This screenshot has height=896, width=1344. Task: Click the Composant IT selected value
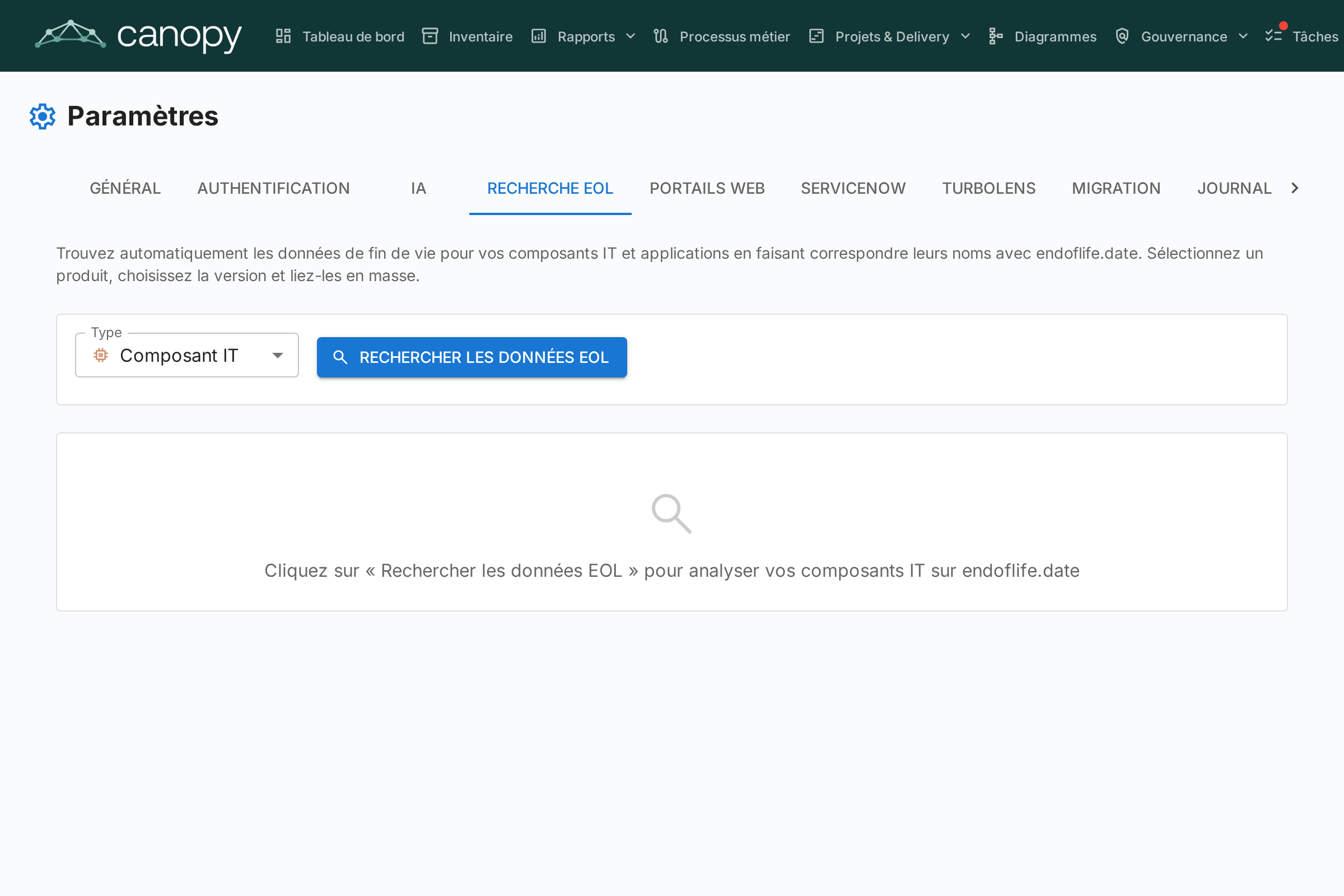179,356
